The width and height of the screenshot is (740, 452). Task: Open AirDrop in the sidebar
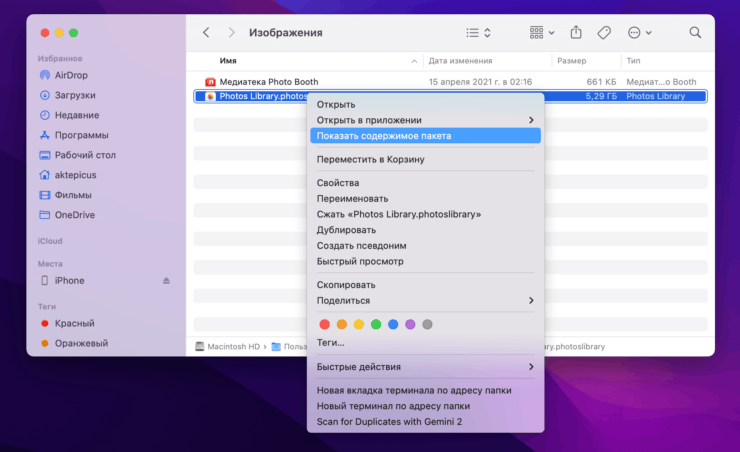coord(73,75)
